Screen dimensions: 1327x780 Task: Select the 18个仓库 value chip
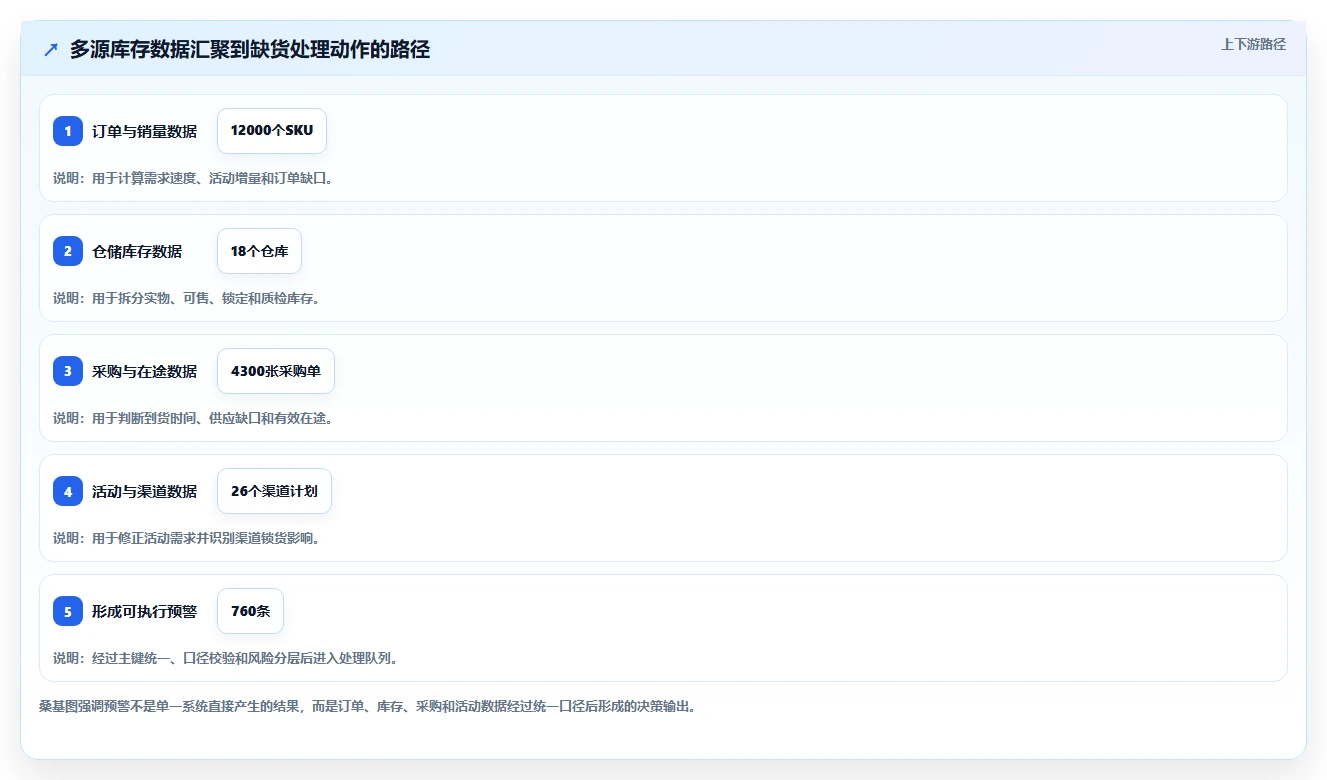tap(259, 251)
